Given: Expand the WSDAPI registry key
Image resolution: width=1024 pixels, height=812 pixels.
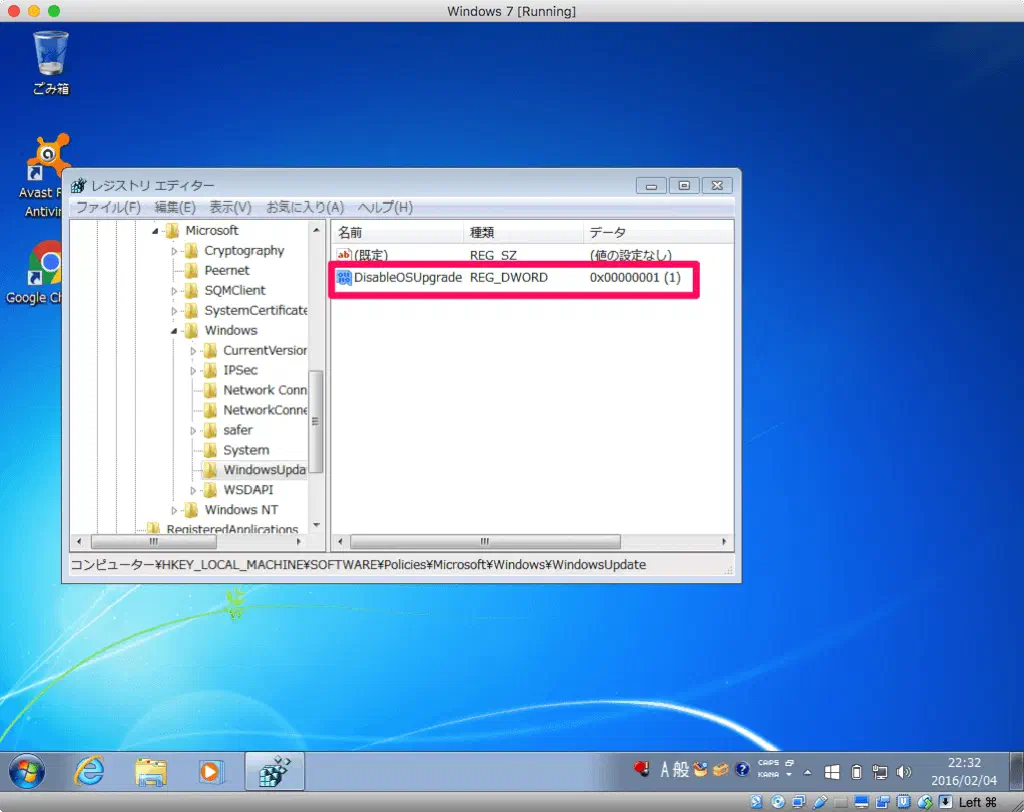Looking at the screenshot, I should (194, 490).
